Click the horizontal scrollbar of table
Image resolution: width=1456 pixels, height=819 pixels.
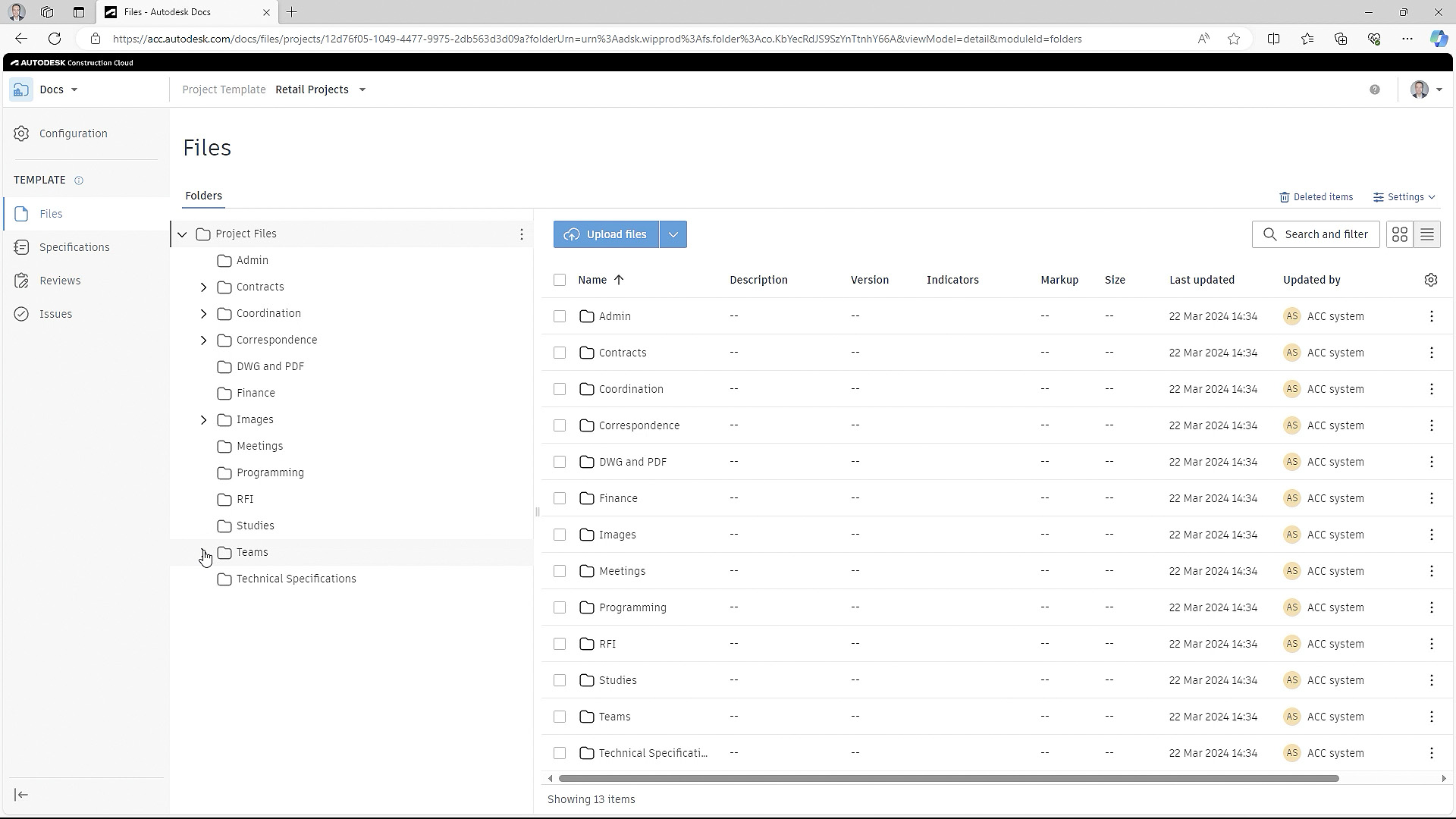[948, 779]
